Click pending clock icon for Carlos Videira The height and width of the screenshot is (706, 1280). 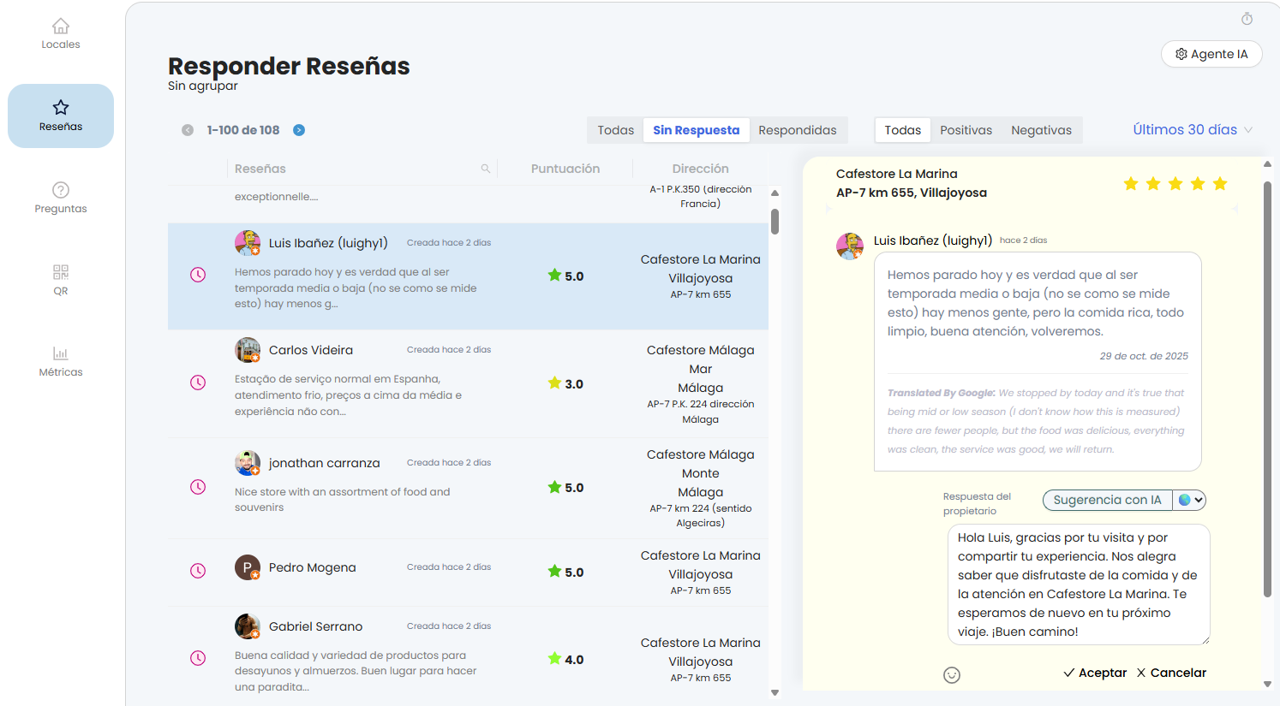pos(198,383)
